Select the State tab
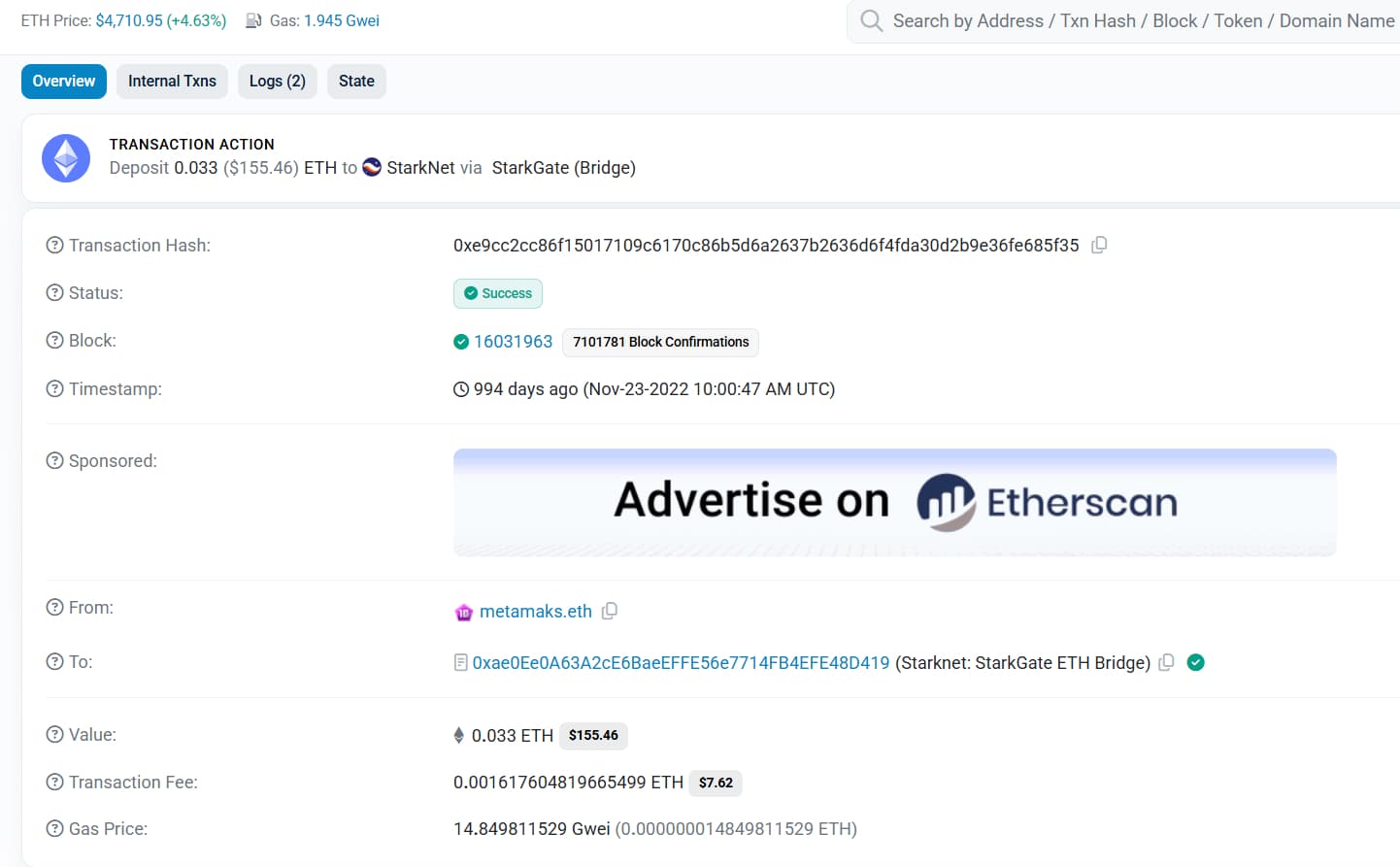The height and width of the screenshot is (867, 1400). pyautogui.click(x=356, y=81)
